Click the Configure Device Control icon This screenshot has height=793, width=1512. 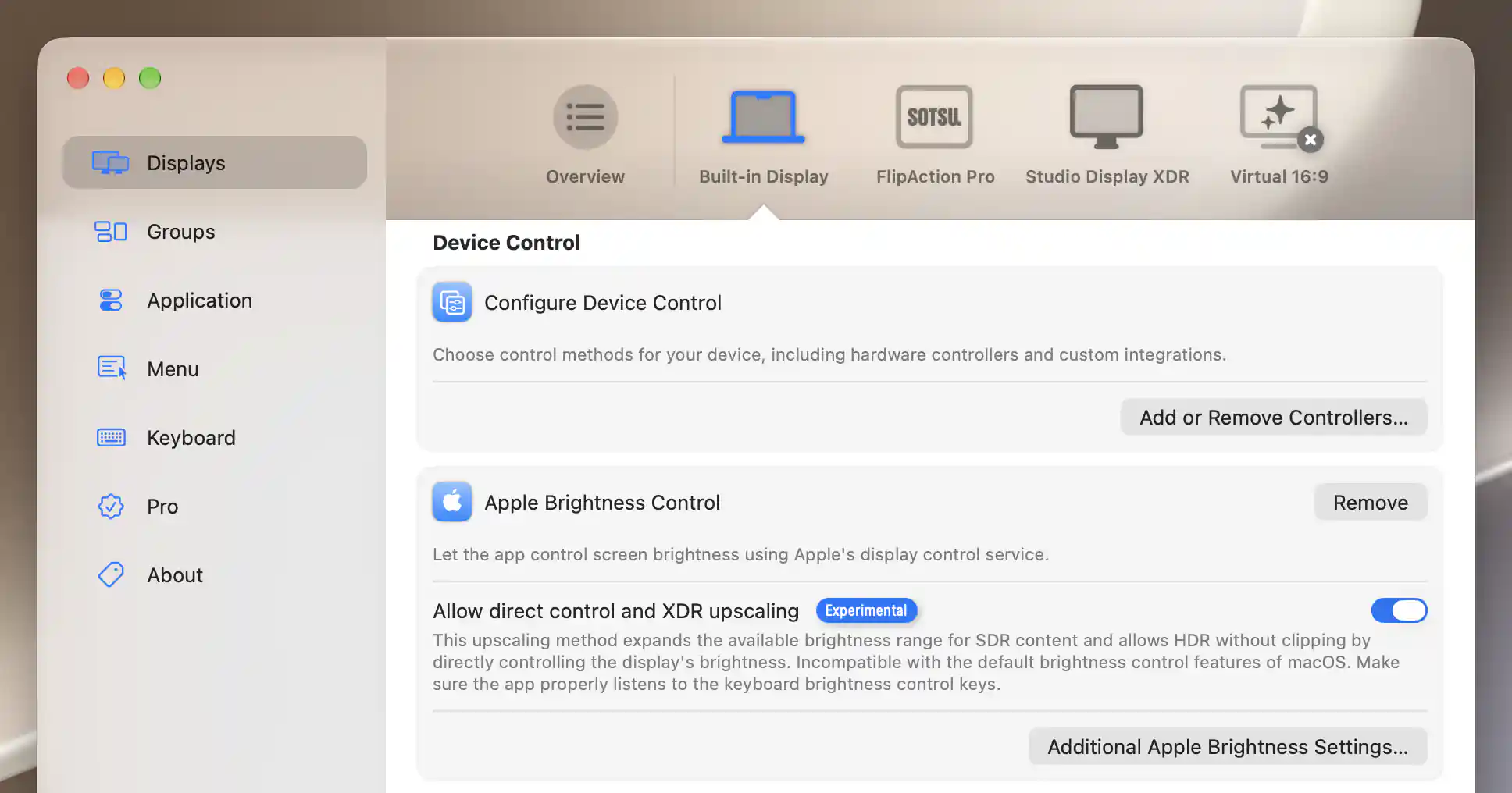point(452,302)
